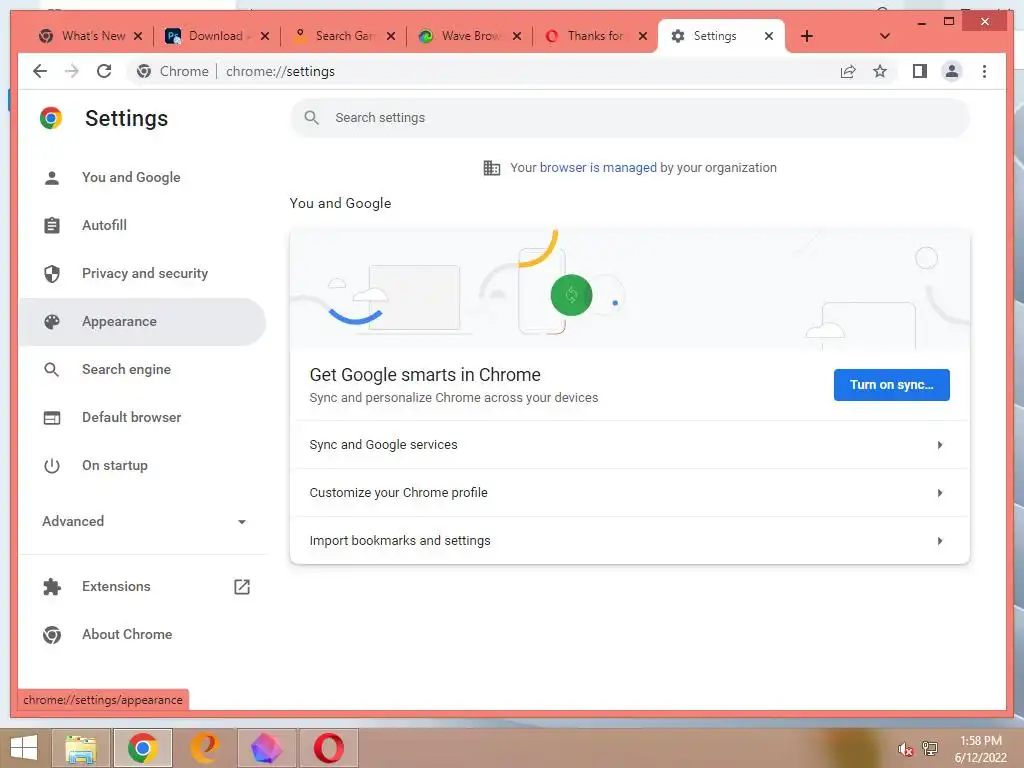1024x768 pixels.
Task: Close the Thanks for tab
Action: click(643, 36)
